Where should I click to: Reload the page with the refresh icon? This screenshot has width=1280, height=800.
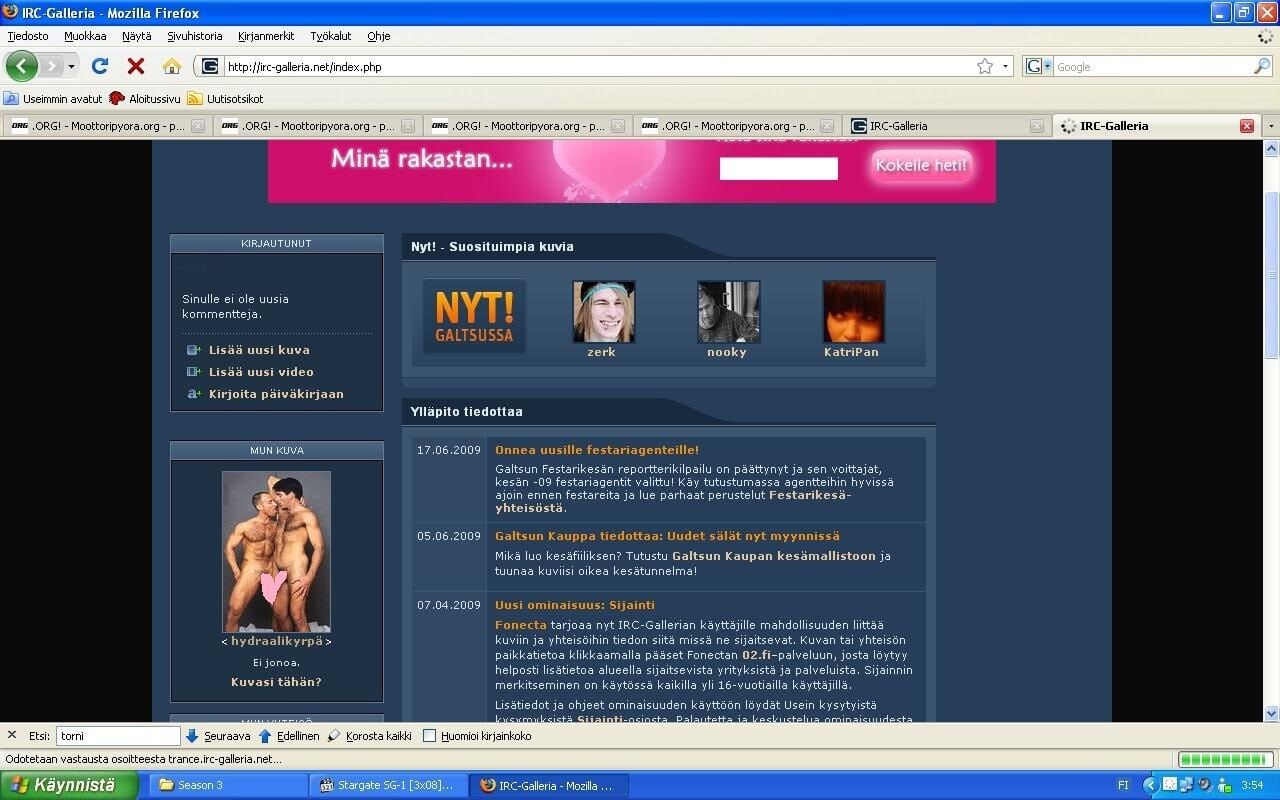tap(99, 67)
